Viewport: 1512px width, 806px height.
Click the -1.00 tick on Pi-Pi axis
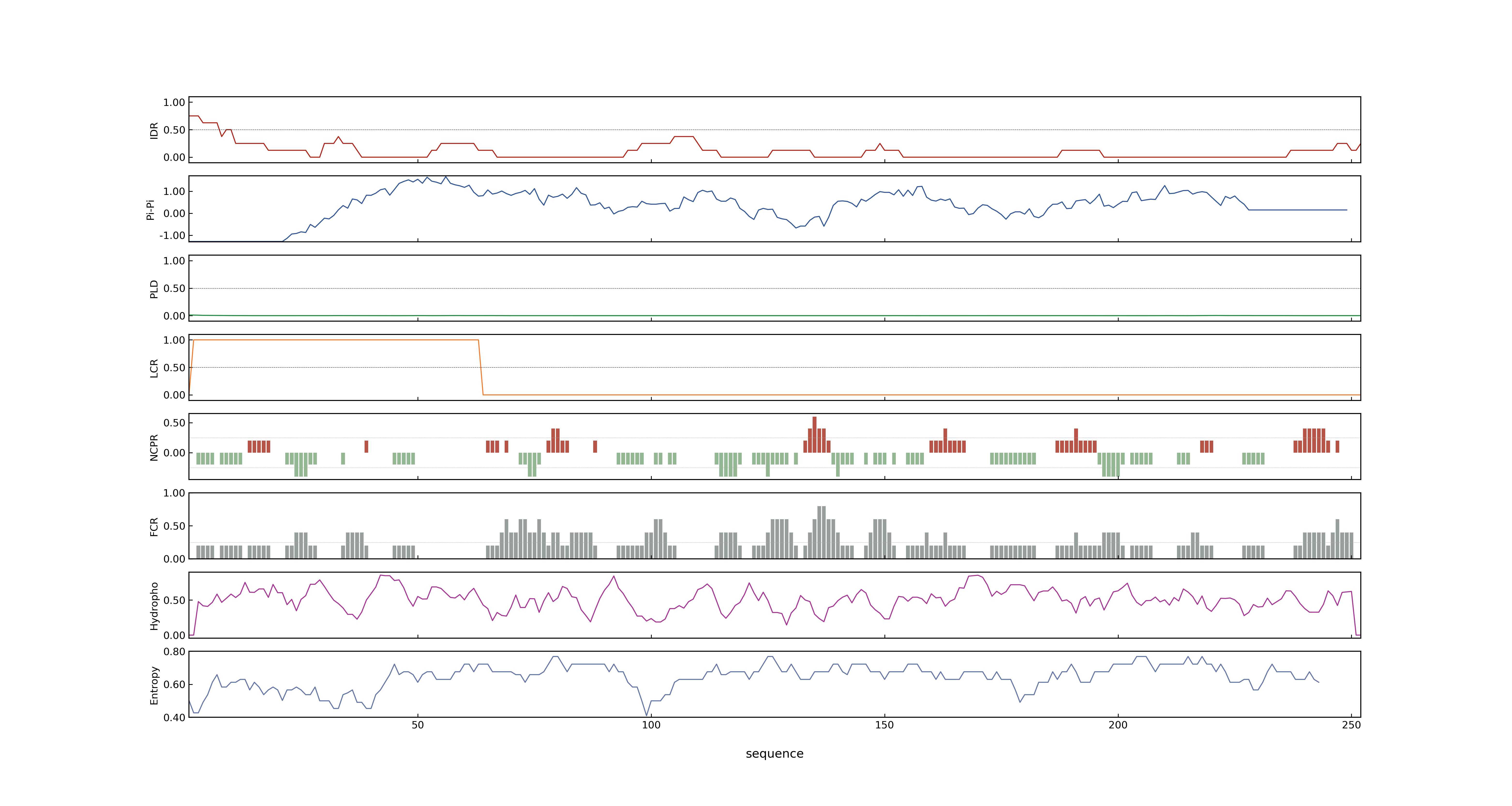pos(172,236)
